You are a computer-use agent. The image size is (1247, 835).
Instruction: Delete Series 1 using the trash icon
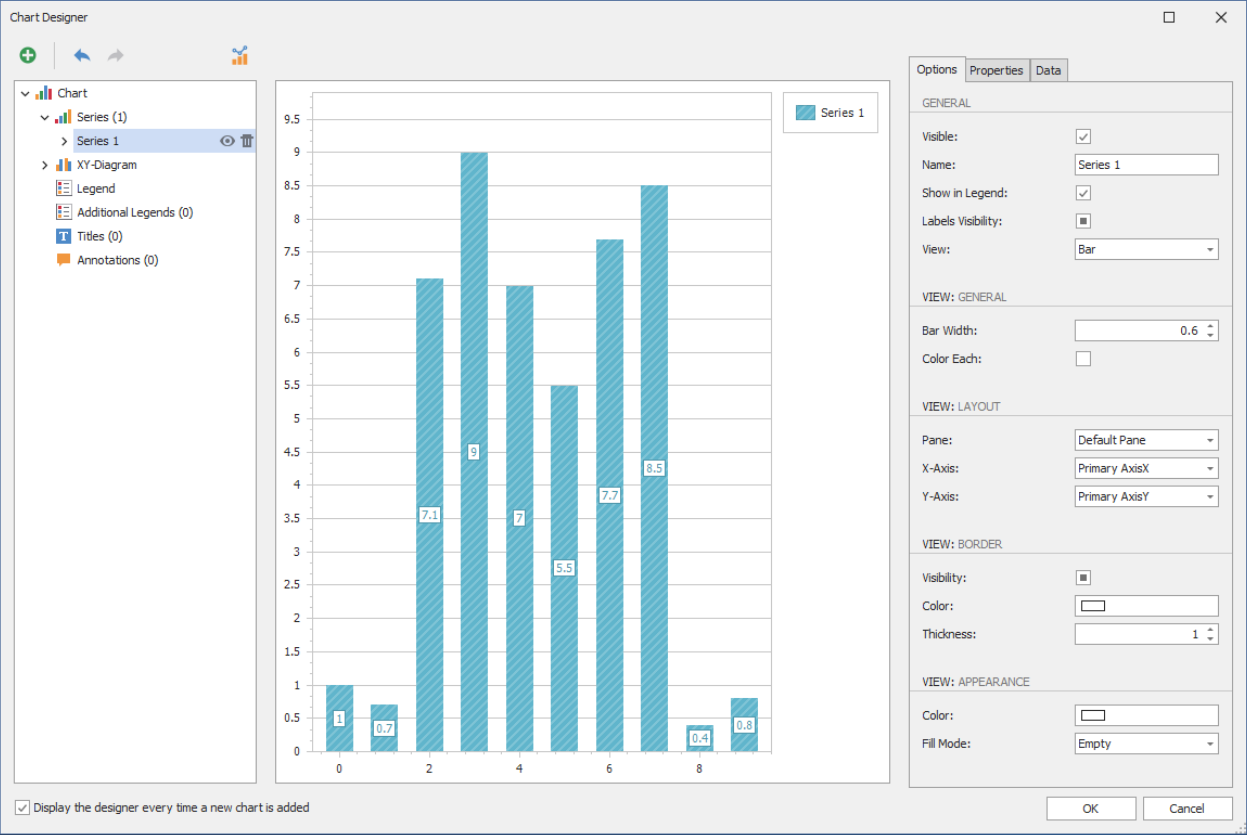pyautogui.click(x=246, y=141)
